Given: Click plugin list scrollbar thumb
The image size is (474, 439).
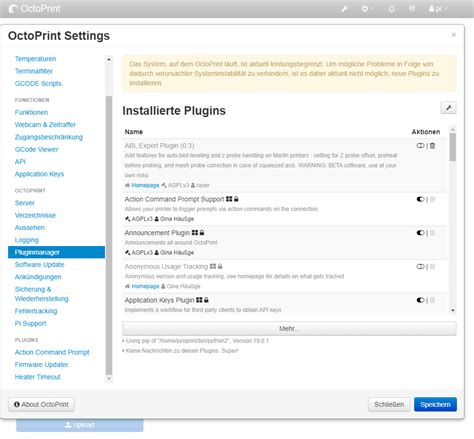Looking at the screenshot, I should [x=452, y=147].
